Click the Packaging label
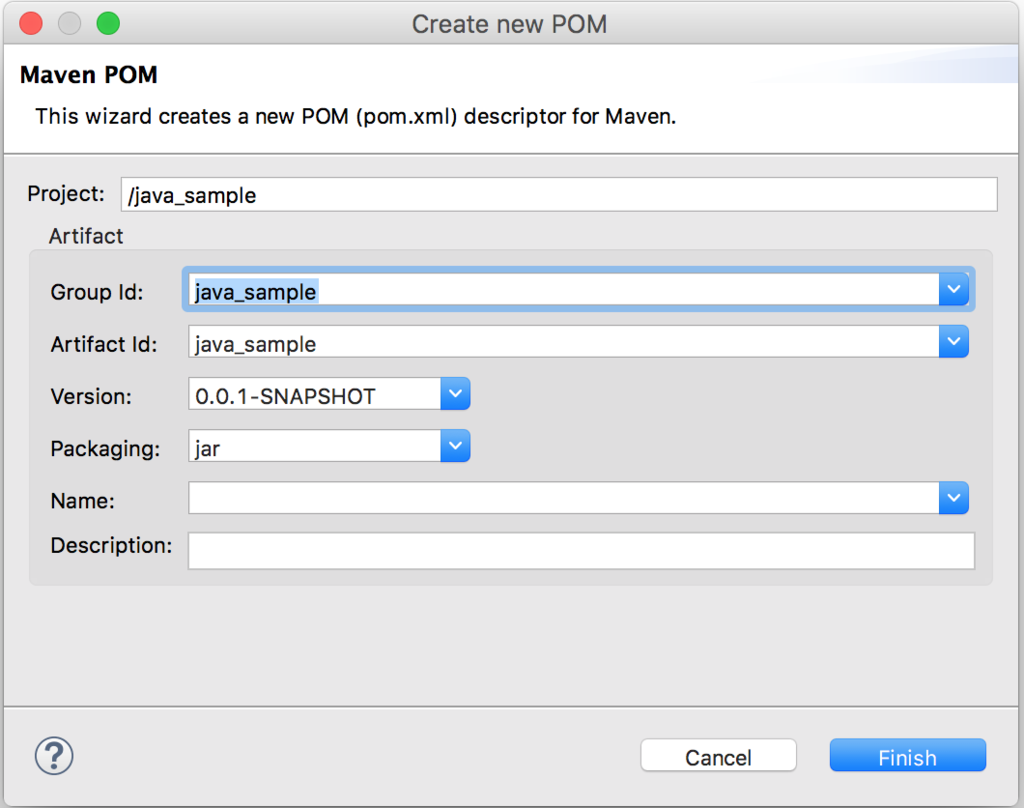 pyautogui.click(x=105, y=449)
